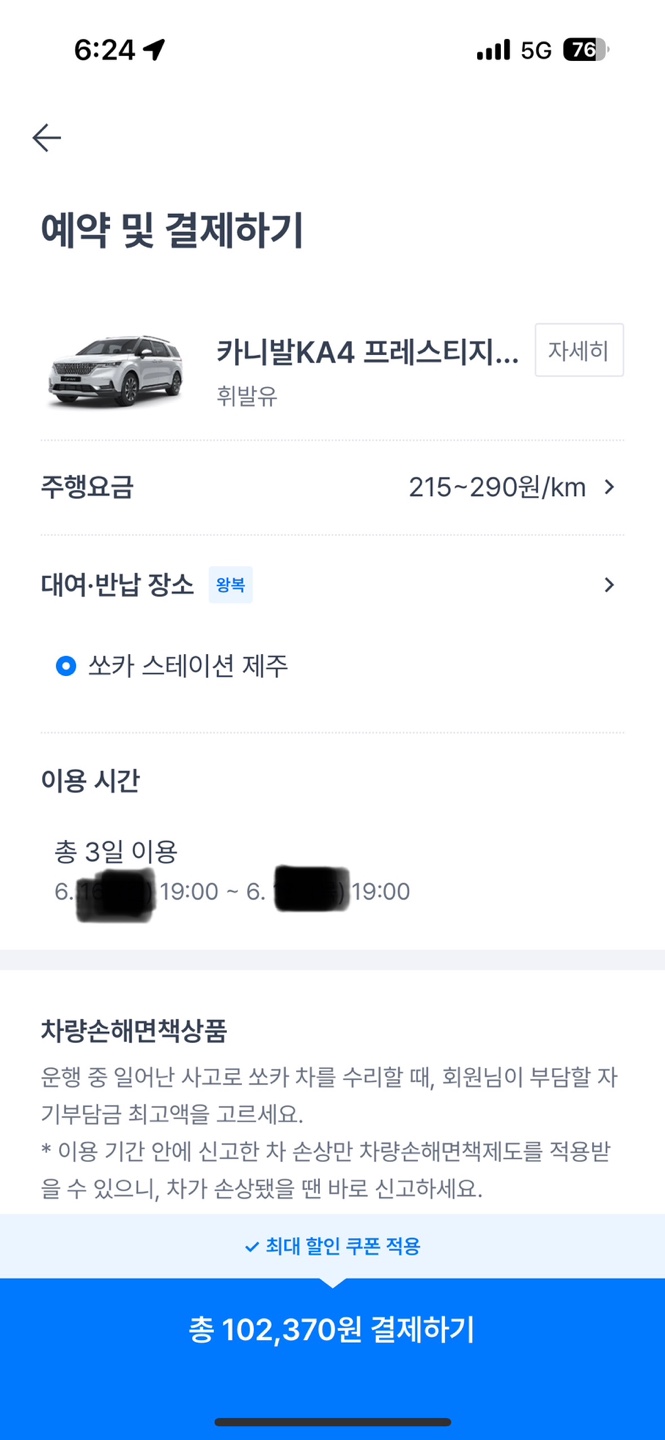Tap the 왕복 badge next to 대여·반납 장소
The width and height of the screenshot is (665, 1440).
pyautogui.click(x=231, y=585)
